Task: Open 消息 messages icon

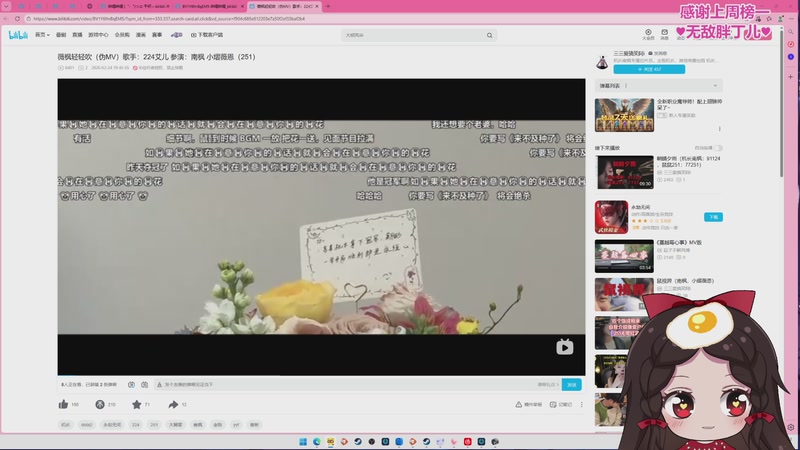Action: [x=664, y=34]
